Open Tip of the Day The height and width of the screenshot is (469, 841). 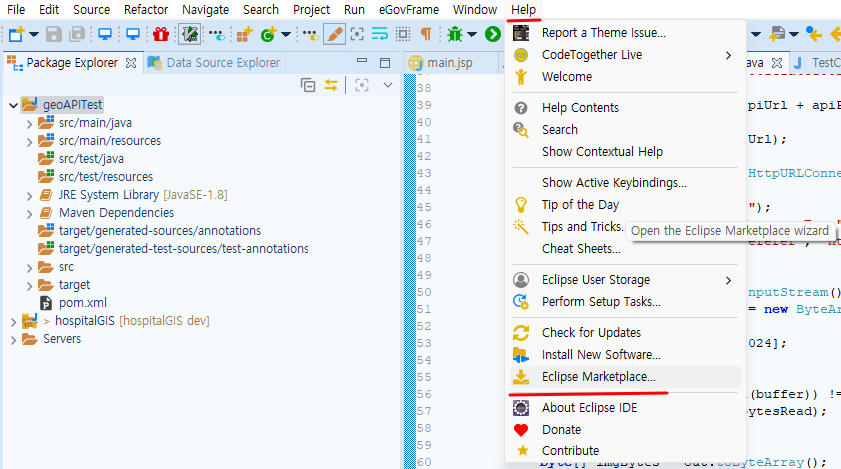coord(625,205)
